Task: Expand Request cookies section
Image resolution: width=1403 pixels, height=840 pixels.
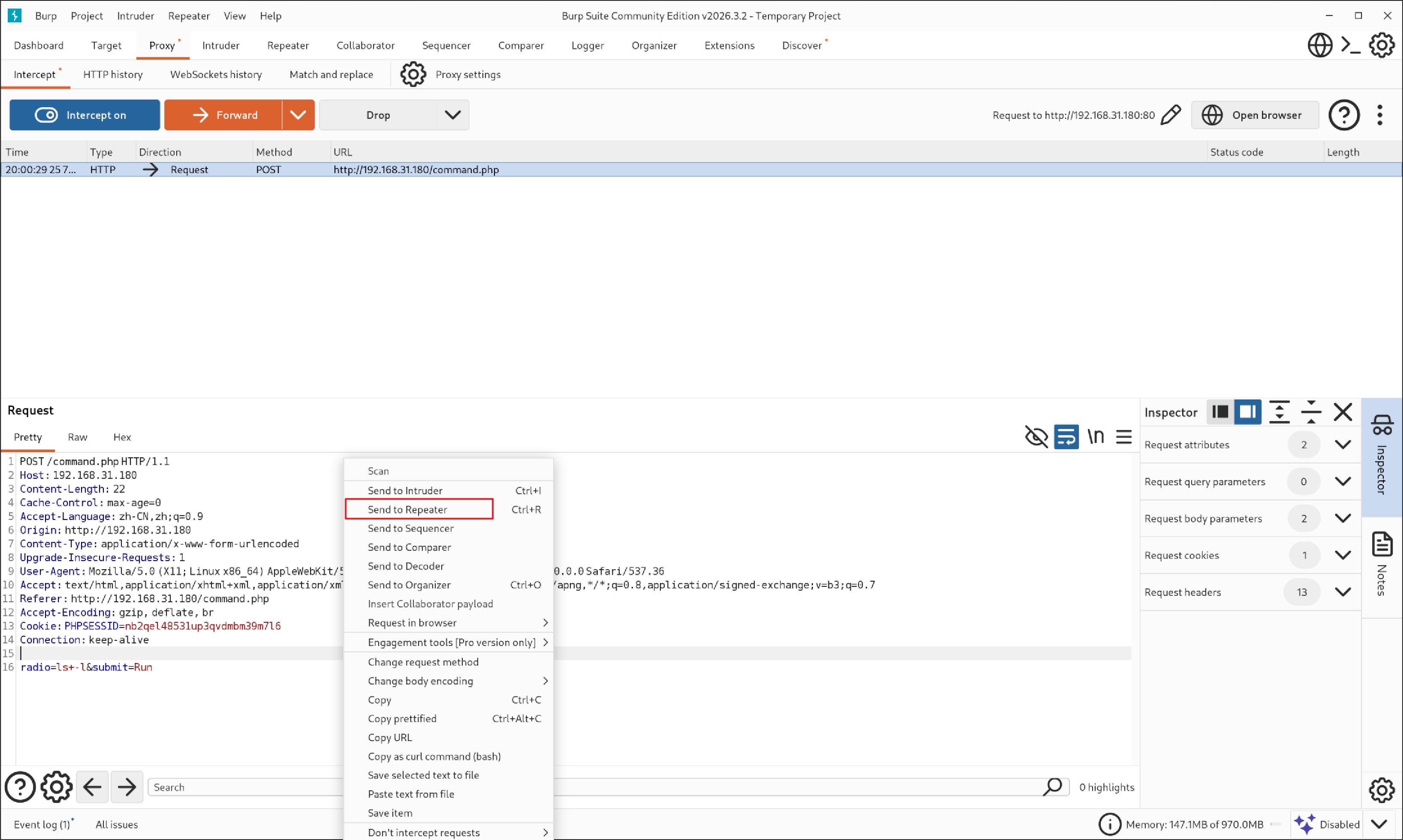Action: pyautogui.click(x=1343, y=555)
